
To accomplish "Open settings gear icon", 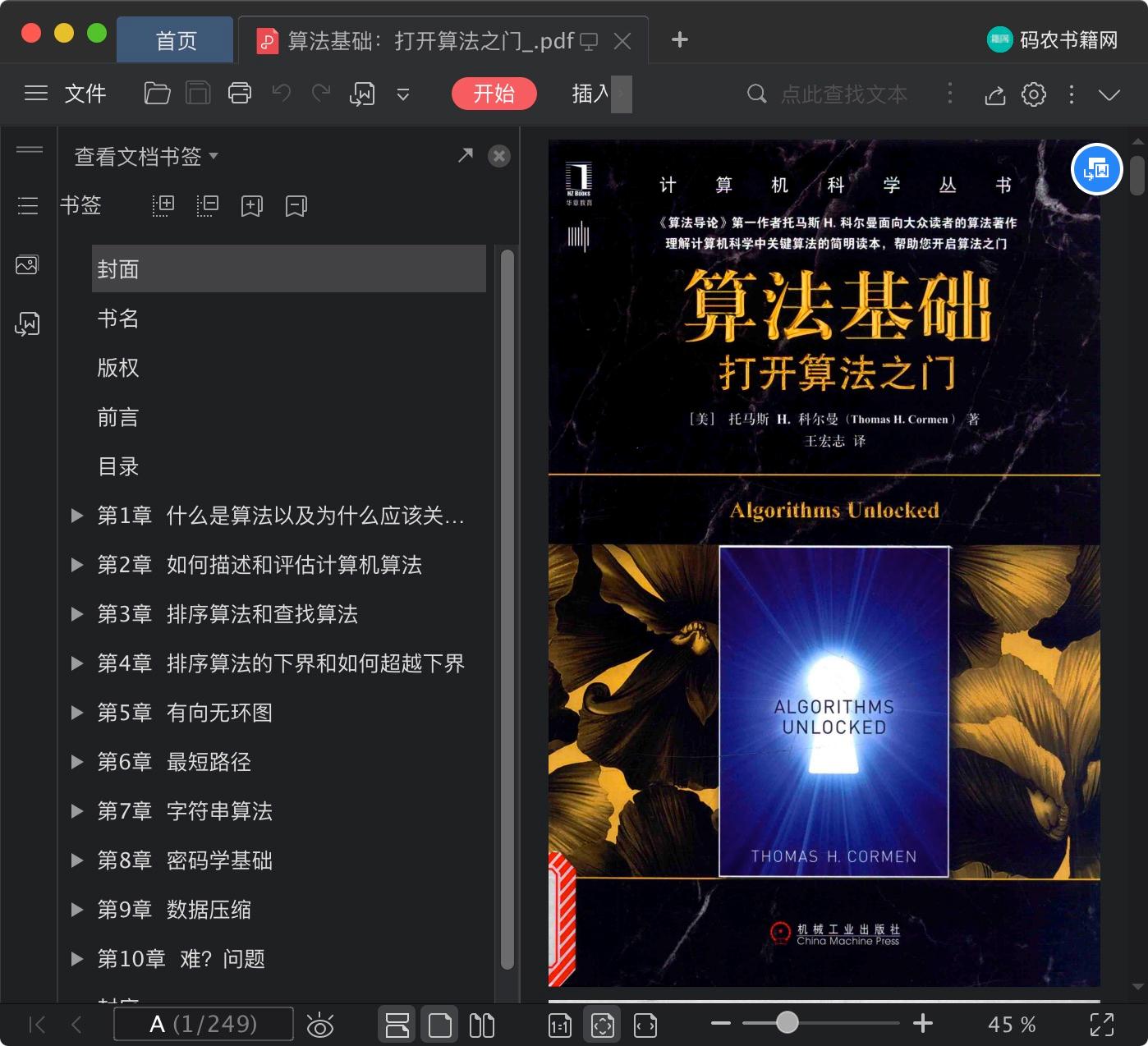I will click(1034, 94).
